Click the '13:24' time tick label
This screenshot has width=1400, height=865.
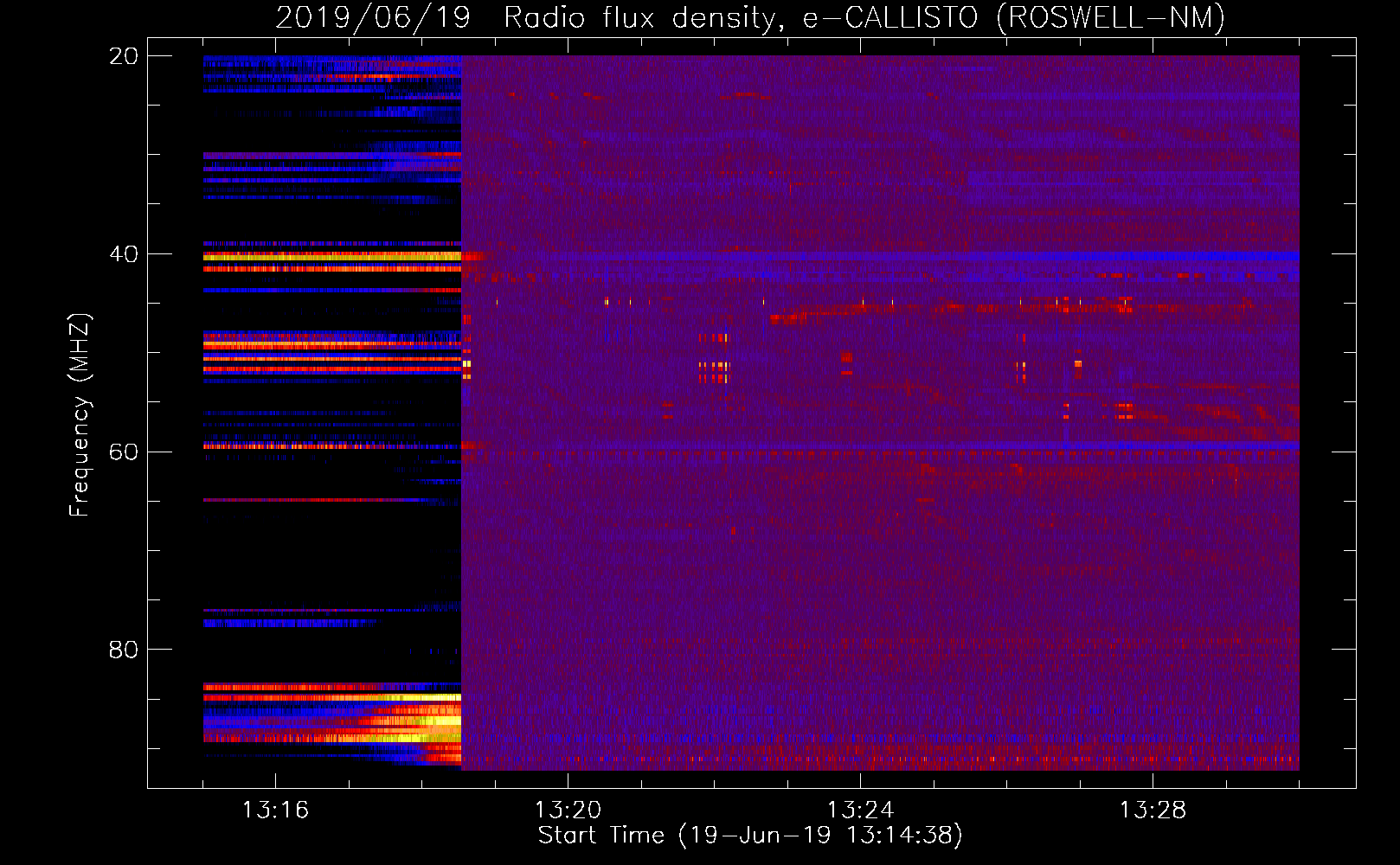tap(860, 811)
